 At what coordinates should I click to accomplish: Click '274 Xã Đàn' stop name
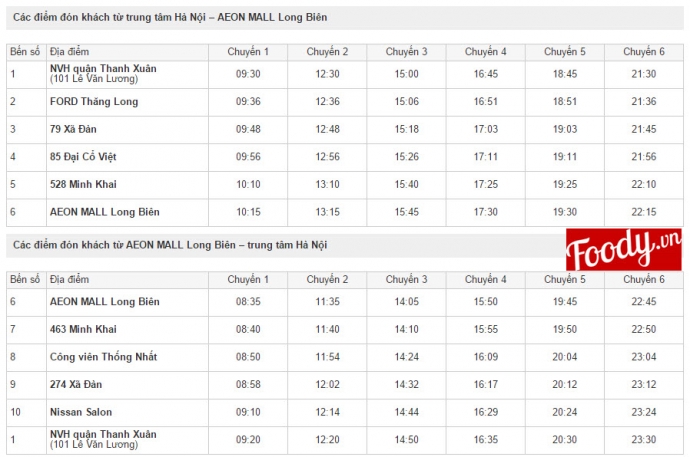[x=76, y=384]
